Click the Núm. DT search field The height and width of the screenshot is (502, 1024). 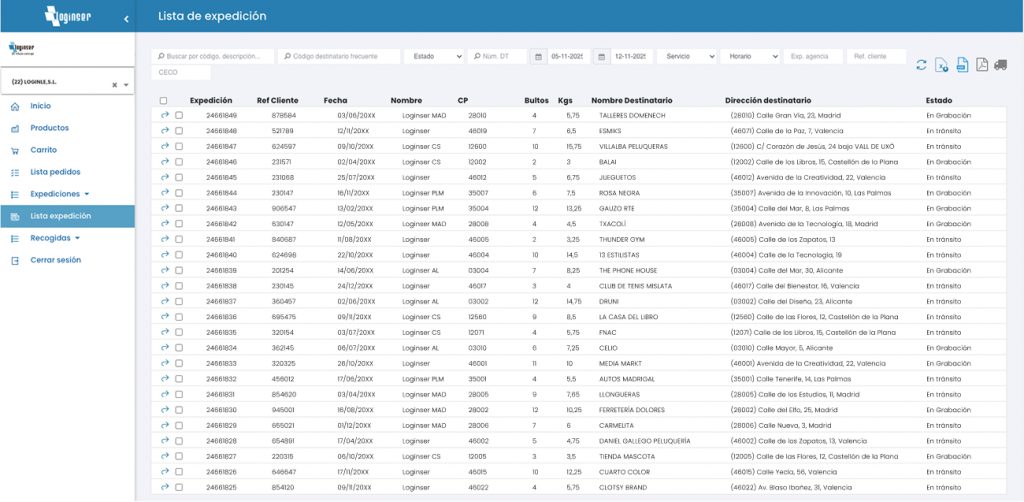coord(500,57)
